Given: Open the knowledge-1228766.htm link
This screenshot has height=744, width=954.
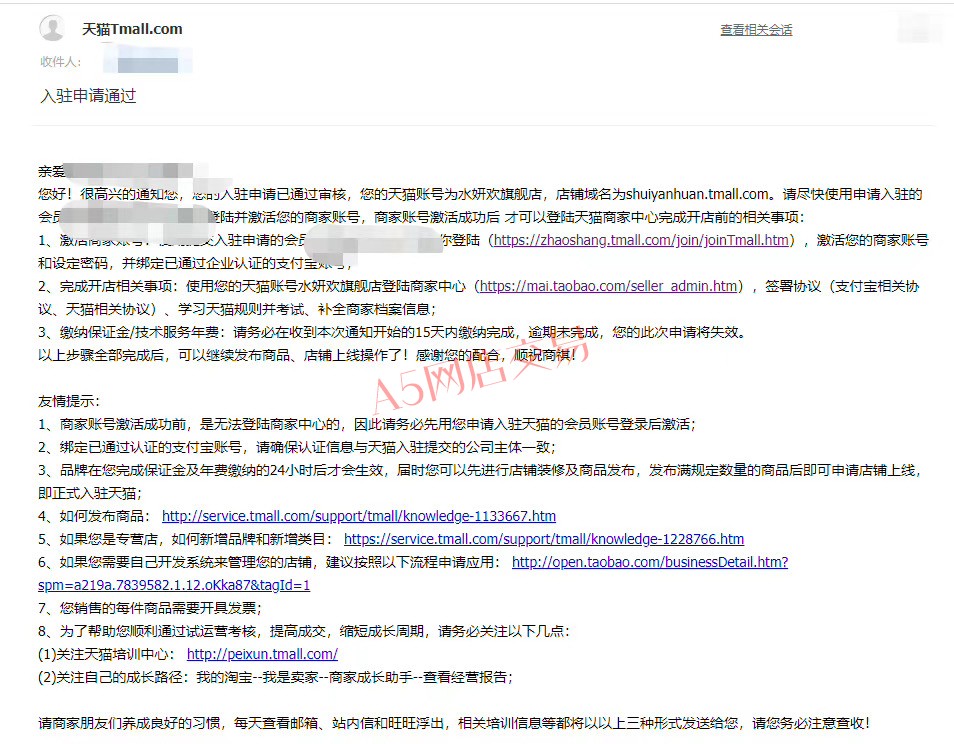Looking at the screenshot, I should pyautogui.click(x=544, y=540).
